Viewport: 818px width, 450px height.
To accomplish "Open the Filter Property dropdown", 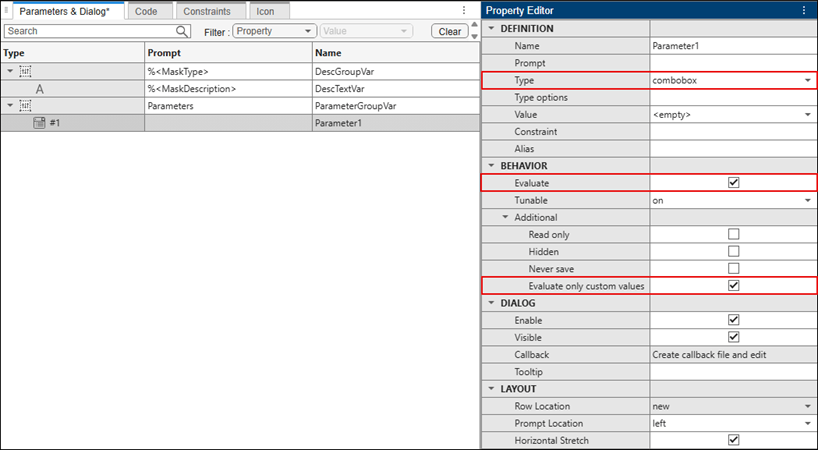I will pyautogui.click(x=274, y=31).
